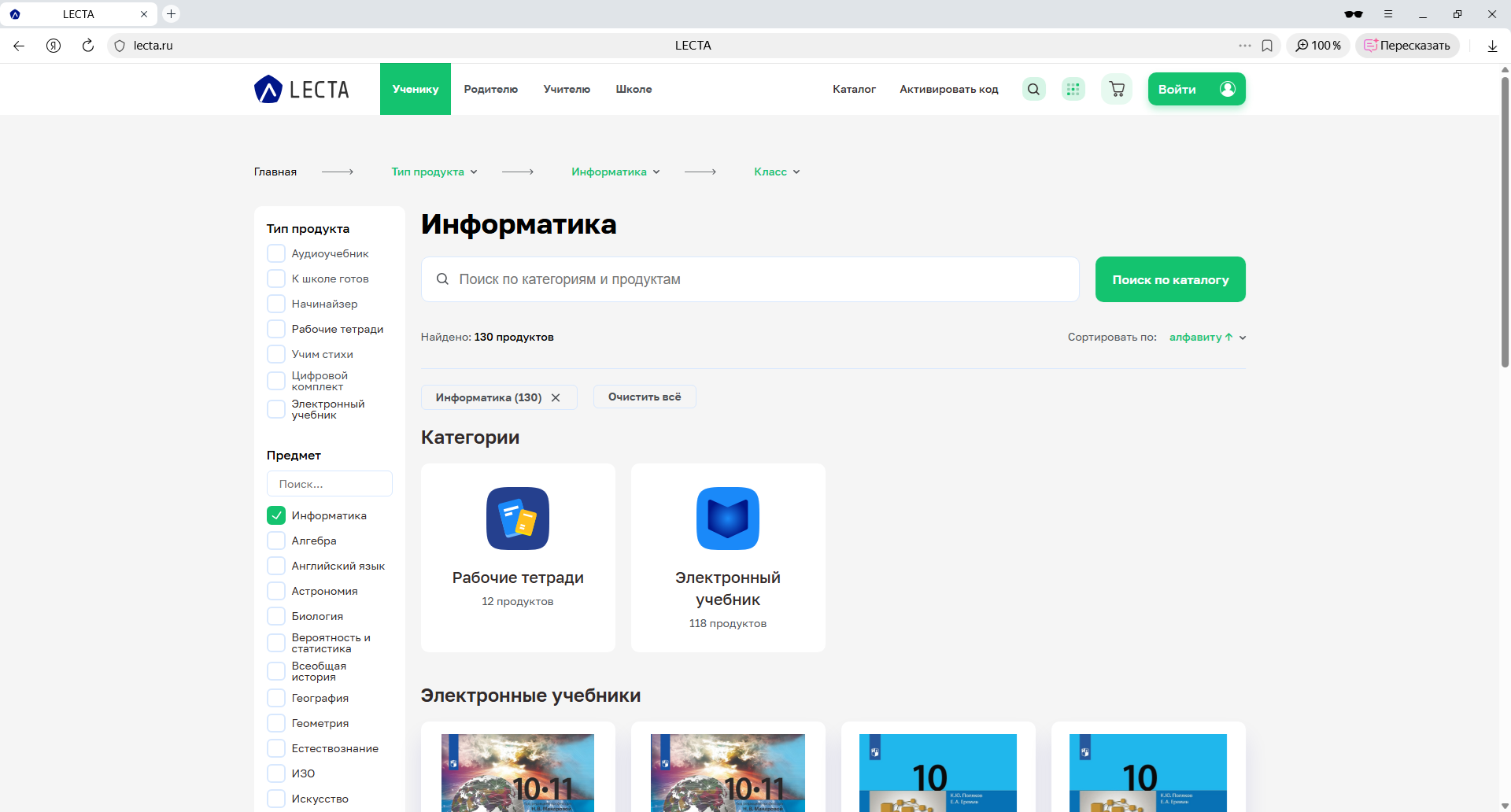This screenshot has width=1511, height=812.
Task: Open search on the LECTA top bar
Action: click(x=1033, y=89)
